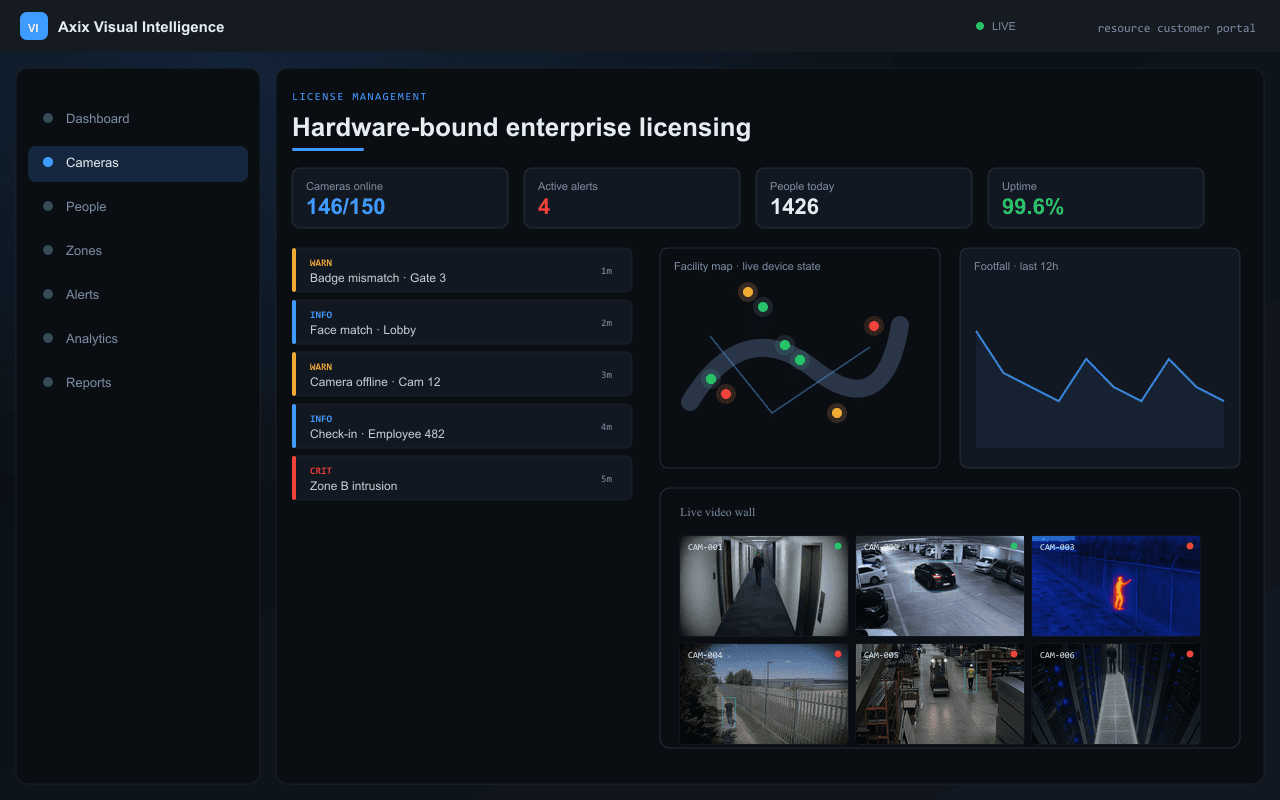Click the Live video wall heading
The width and height of the screenshot is (1280, 800).
coord(718,512)
